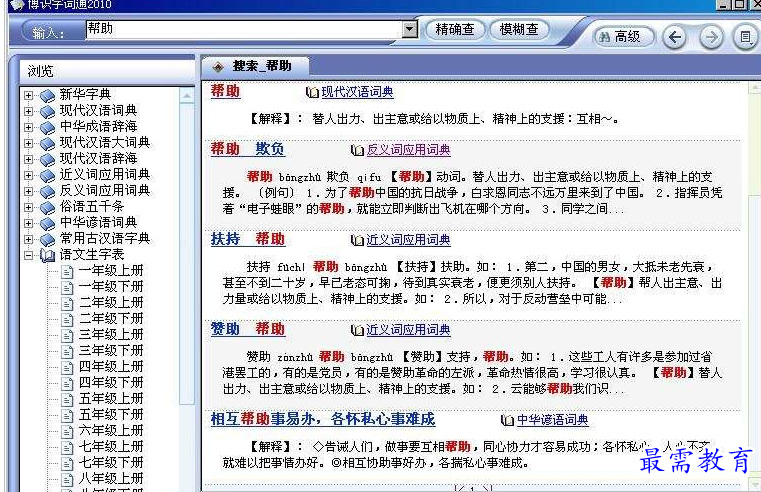Viewport: 761px width, 492px height.
Task: Expand the 近义词应用词典 tree node
Action: coord(29,175)
